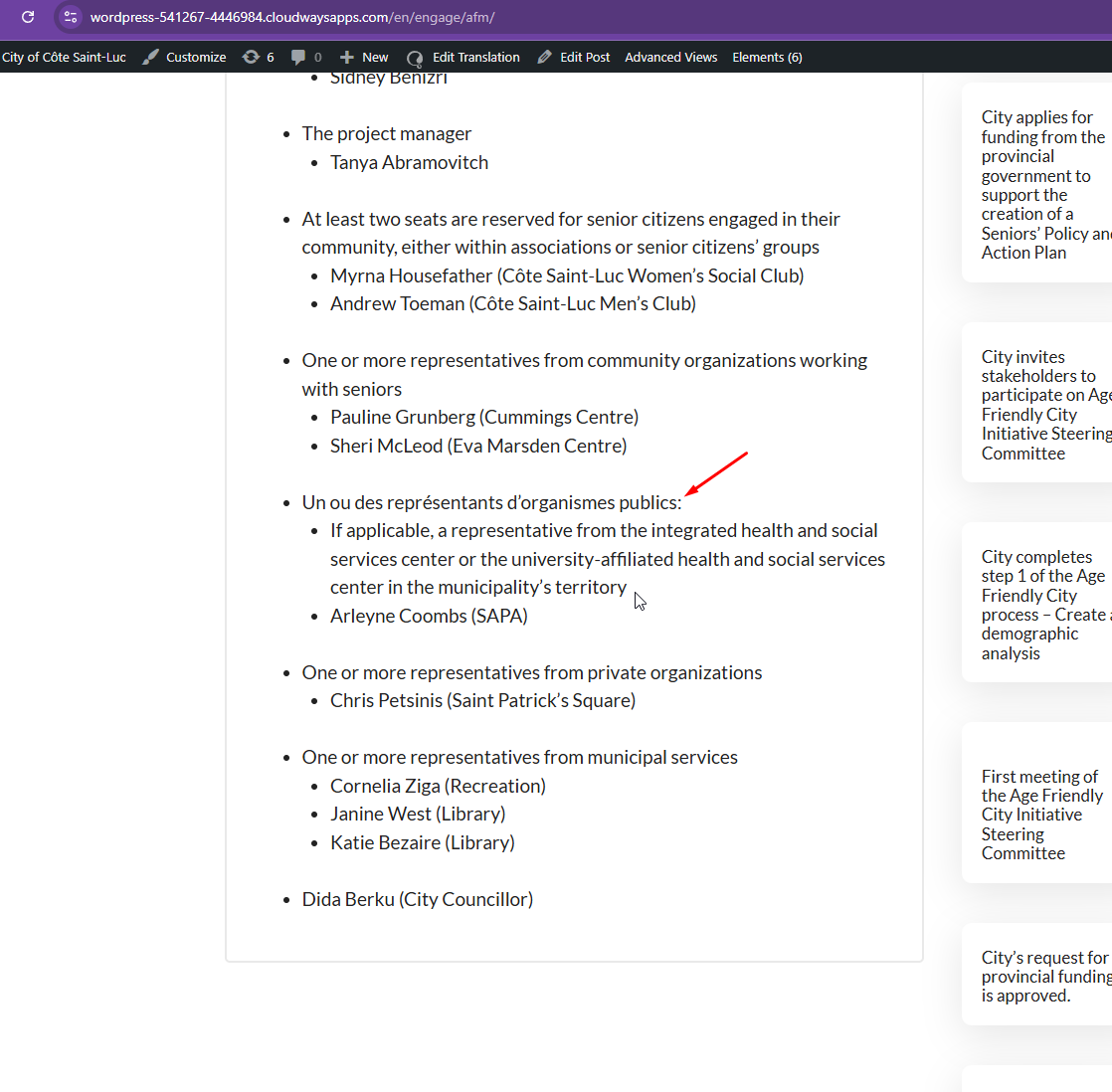Click the "If applicable, a representative" paragraph
Screen dimensions: 1112x1092
[608, 560]
